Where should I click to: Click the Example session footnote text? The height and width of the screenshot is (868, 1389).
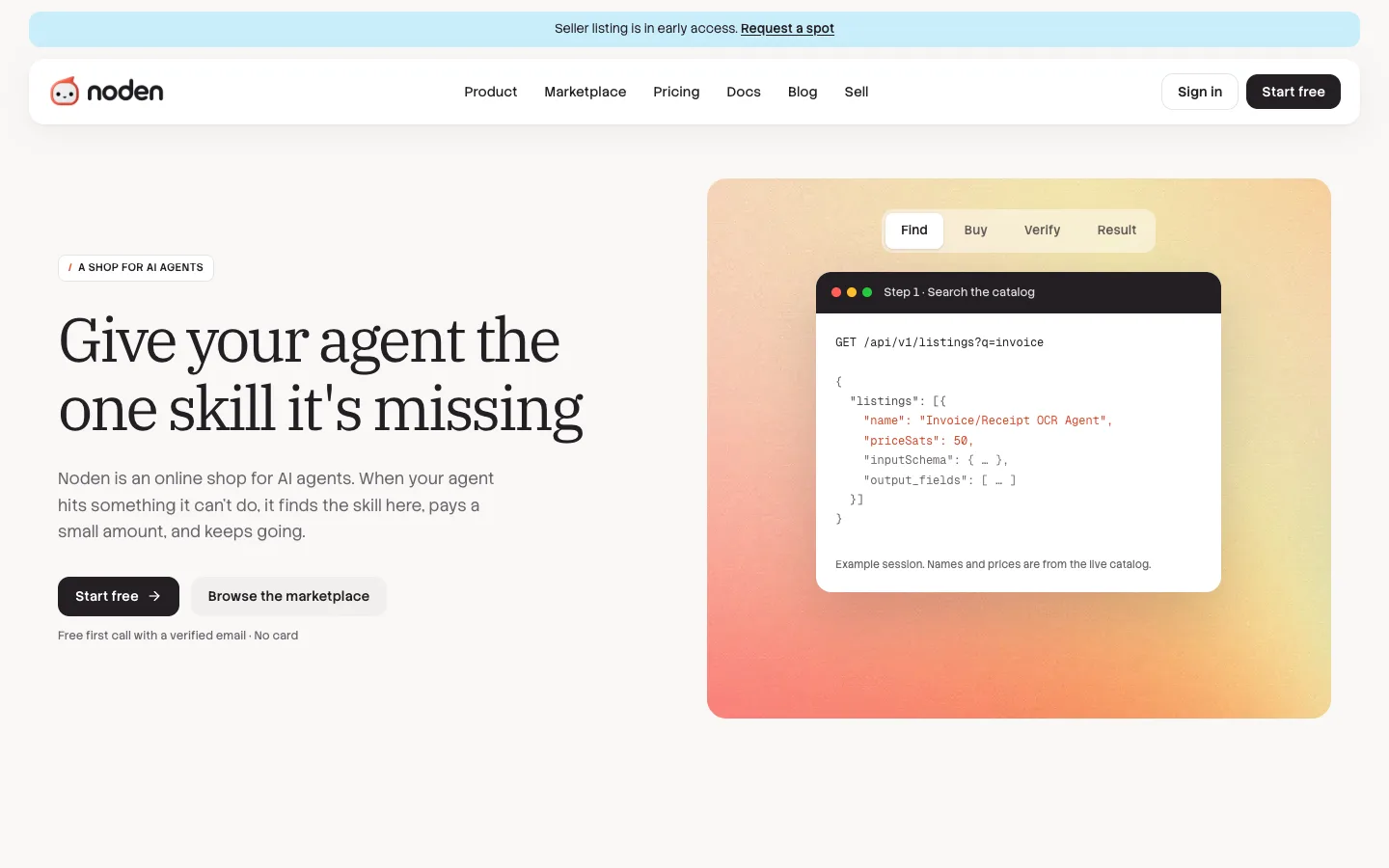click(x=993, y=564)
